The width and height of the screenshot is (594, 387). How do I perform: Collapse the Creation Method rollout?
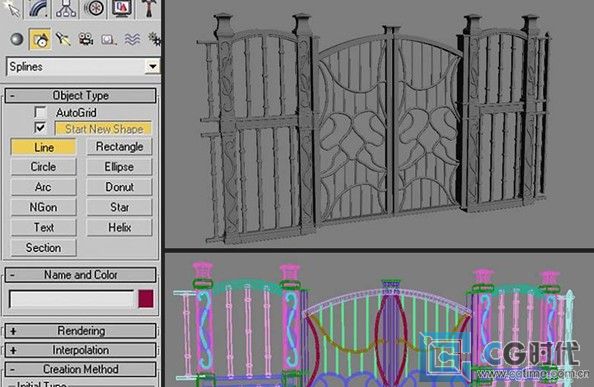tap(80, 369)
